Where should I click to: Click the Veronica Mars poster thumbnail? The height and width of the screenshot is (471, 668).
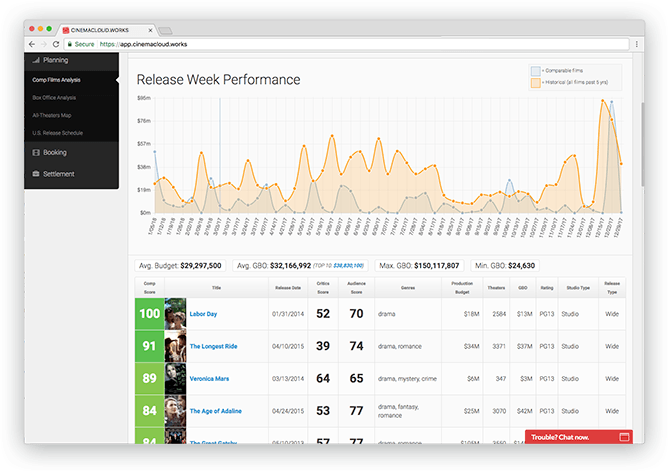175,378
